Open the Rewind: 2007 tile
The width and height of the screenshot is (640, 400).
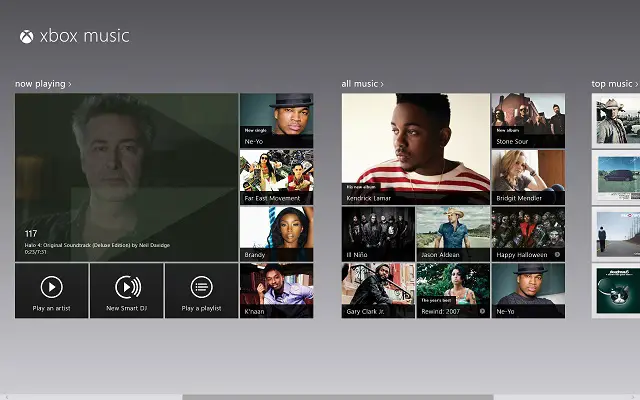(x=453, y=291)
